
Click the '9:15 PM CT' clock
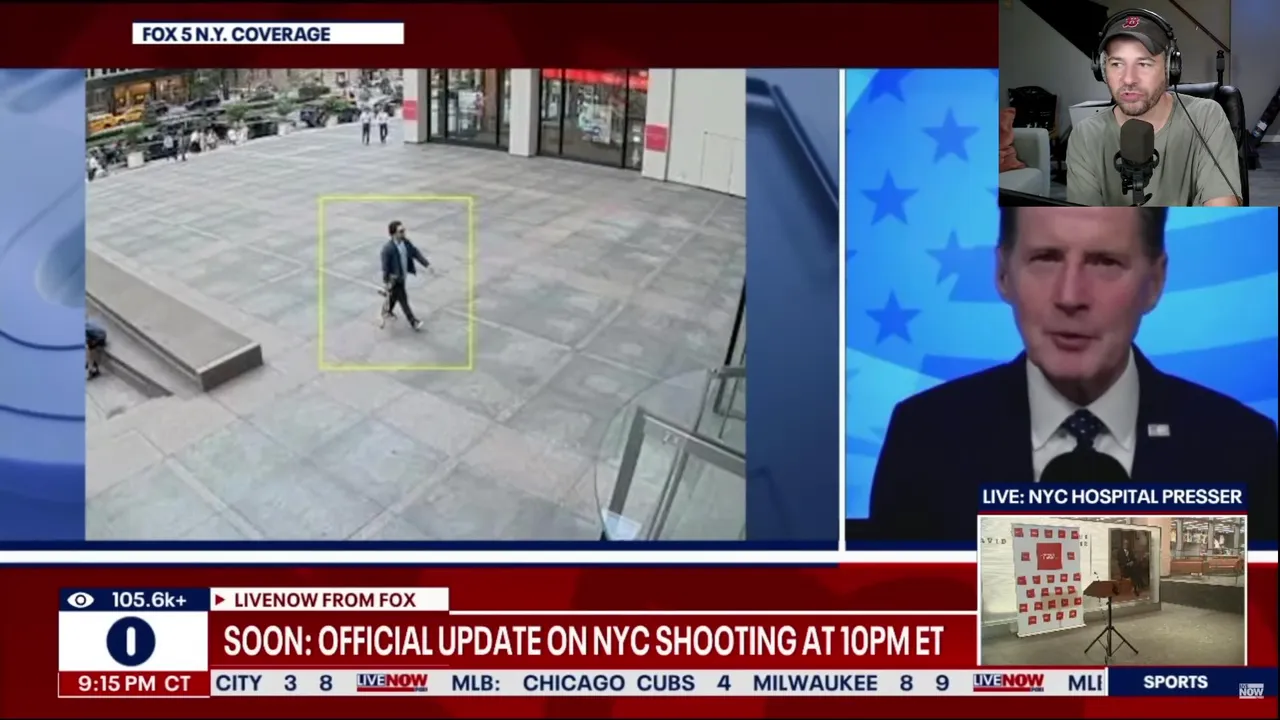pos(135,684)
